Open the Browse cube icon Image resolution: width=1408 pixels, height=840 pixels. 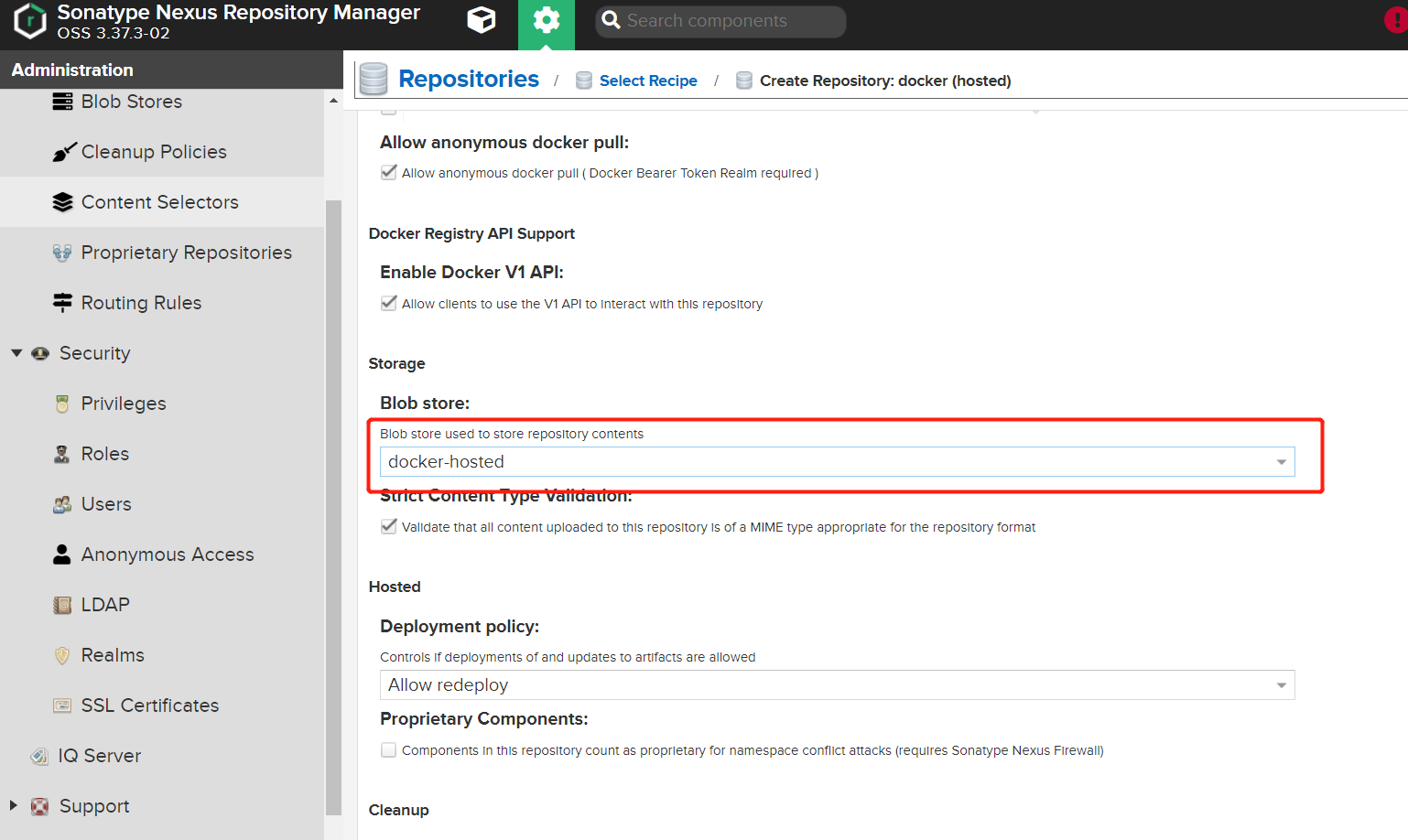(x=482, y=20)
